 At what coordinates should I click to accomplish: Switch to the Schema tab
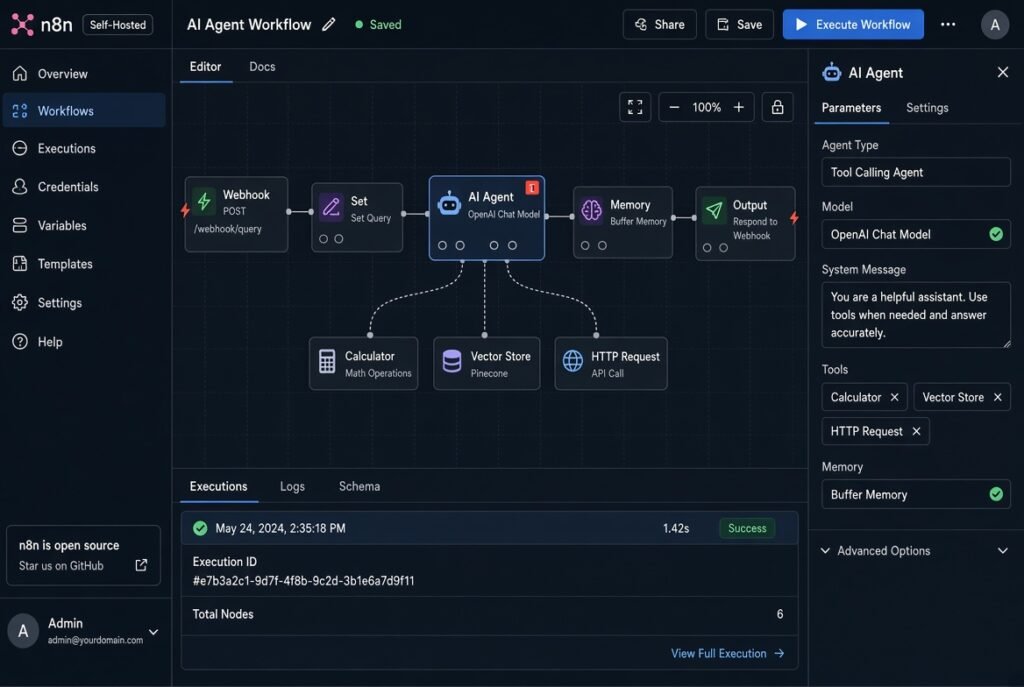(359, 487)
